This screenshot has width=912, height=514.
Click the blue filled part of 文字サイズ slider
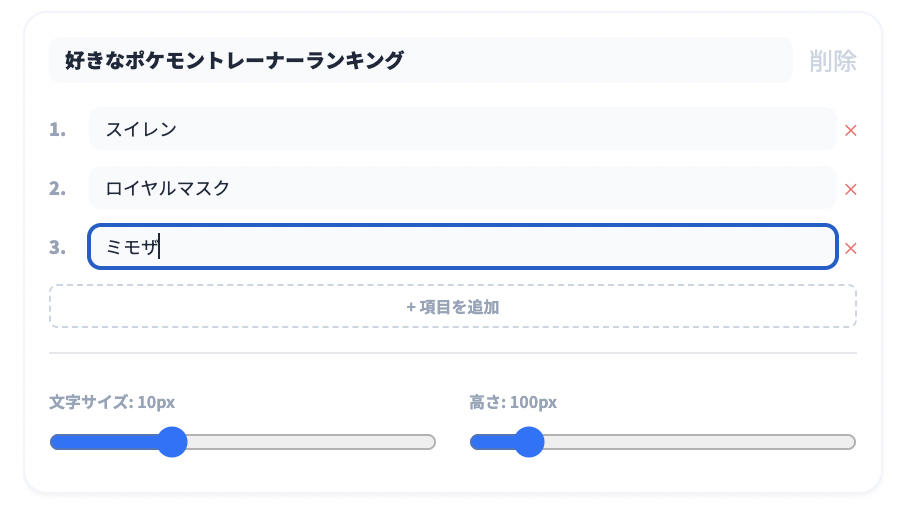pos(100,442)
